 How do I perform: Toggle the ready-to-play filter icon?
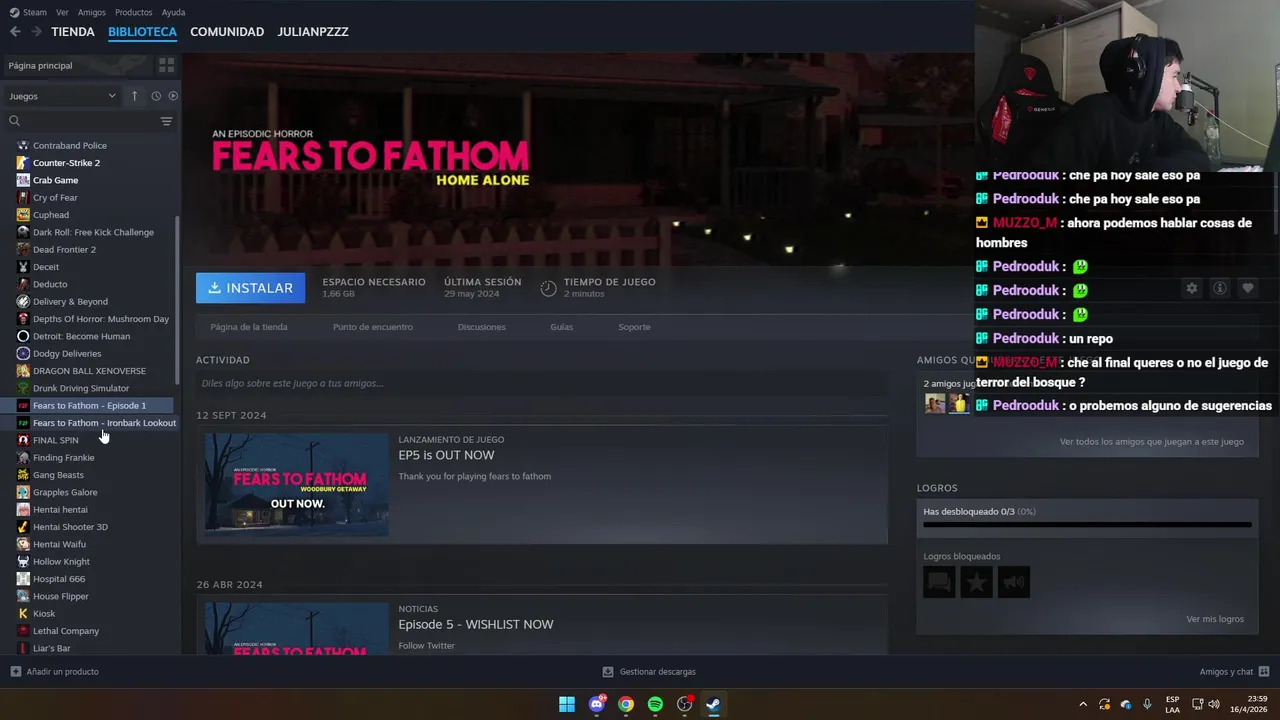[173, 96]
